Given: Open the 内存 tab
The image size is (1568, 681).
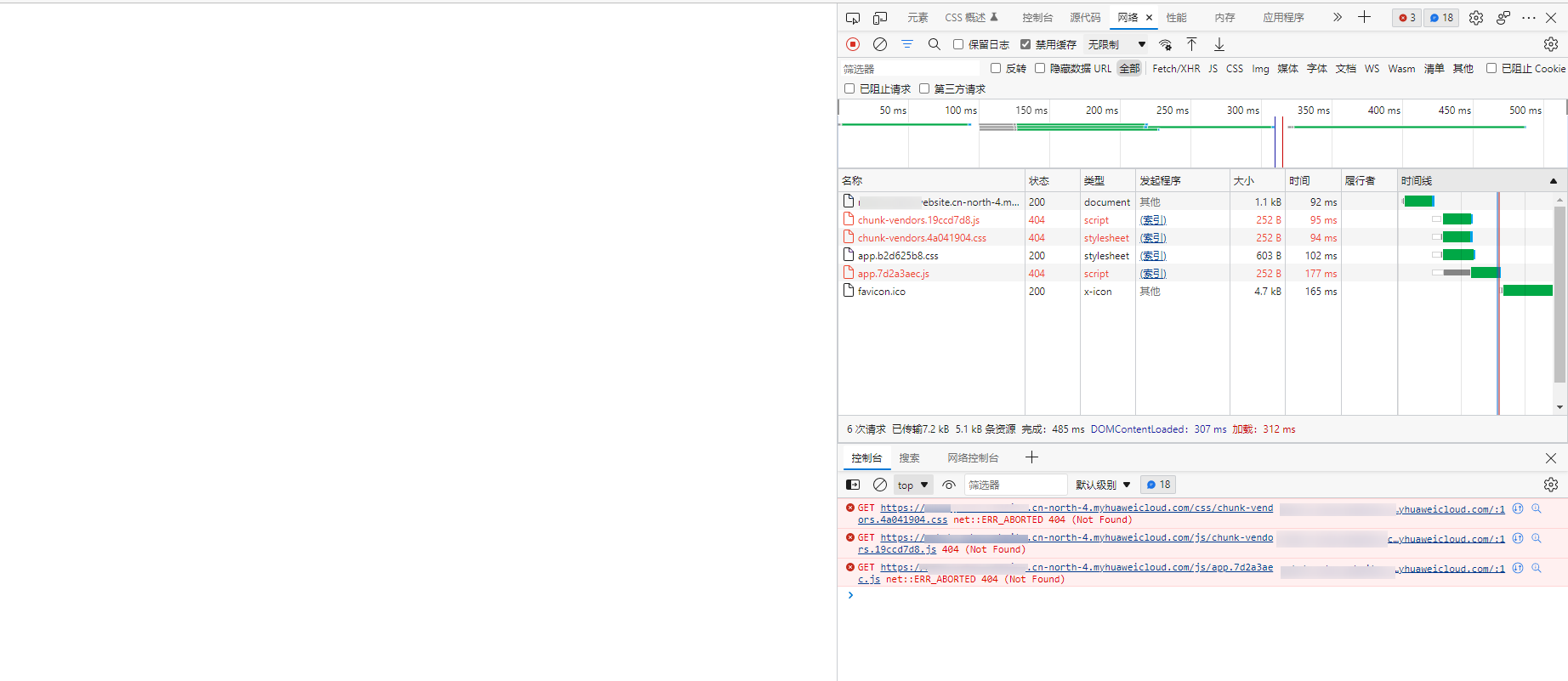Looking at the screenshot, I should (x=1224, y=18).
